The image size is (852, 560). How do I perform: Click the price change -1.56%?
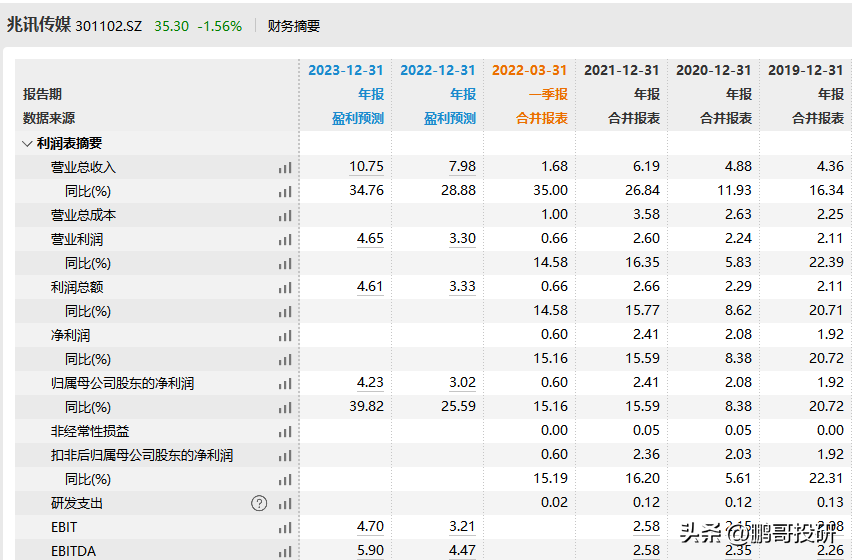pyautogui.click(x=220, y=26)
